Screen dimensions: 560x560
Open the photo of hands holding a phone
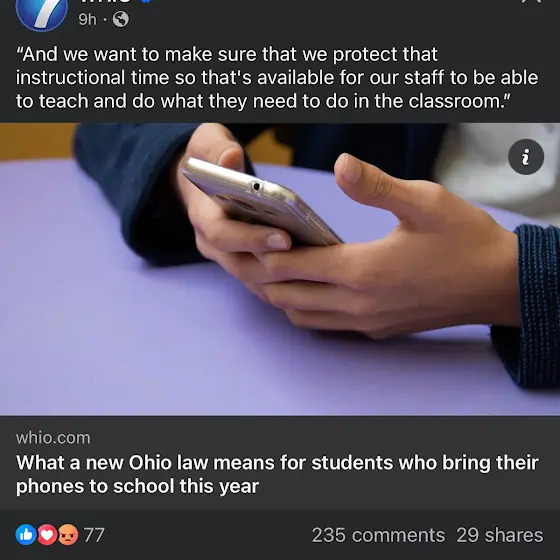[x=280, y=269]
